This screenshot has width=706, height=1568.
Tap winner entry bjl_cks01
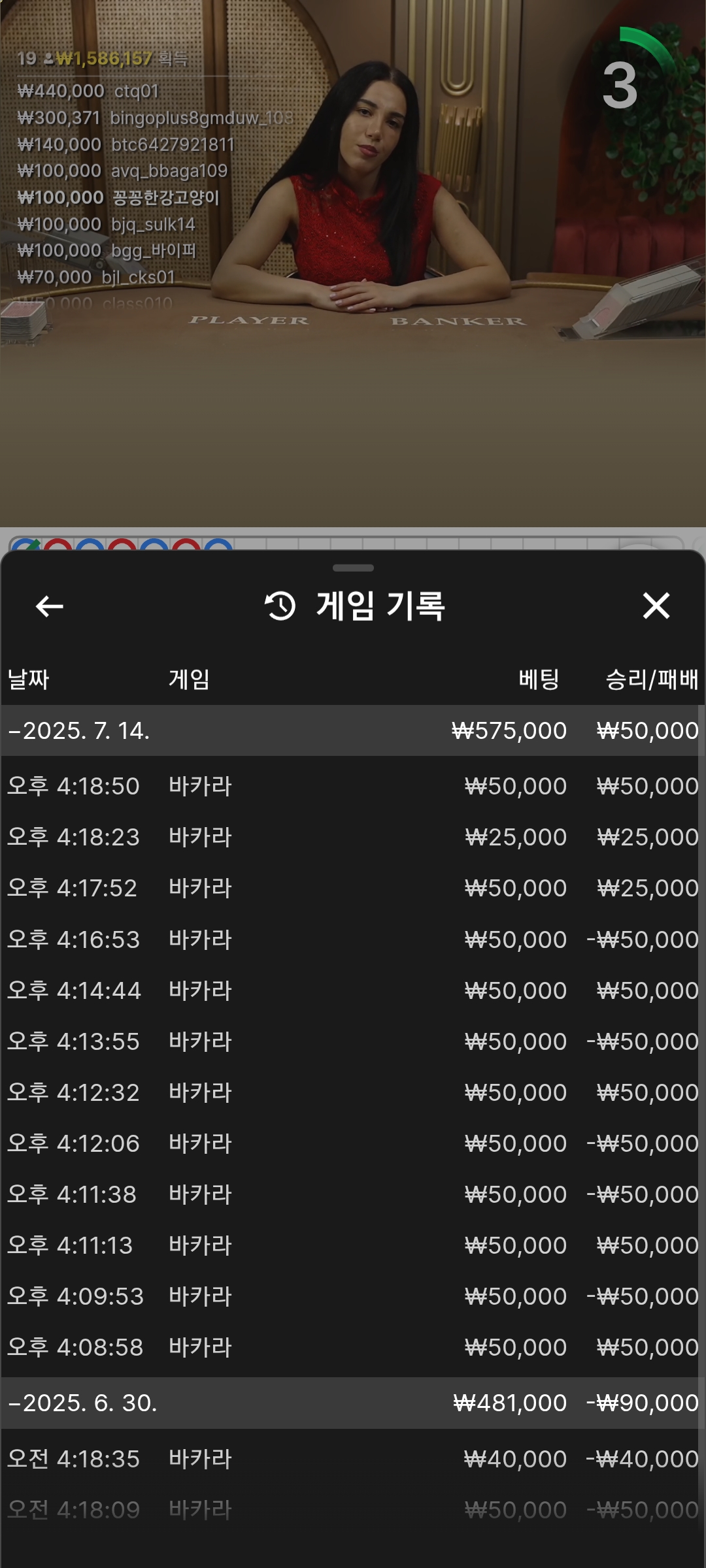click(x=96, y=277)
